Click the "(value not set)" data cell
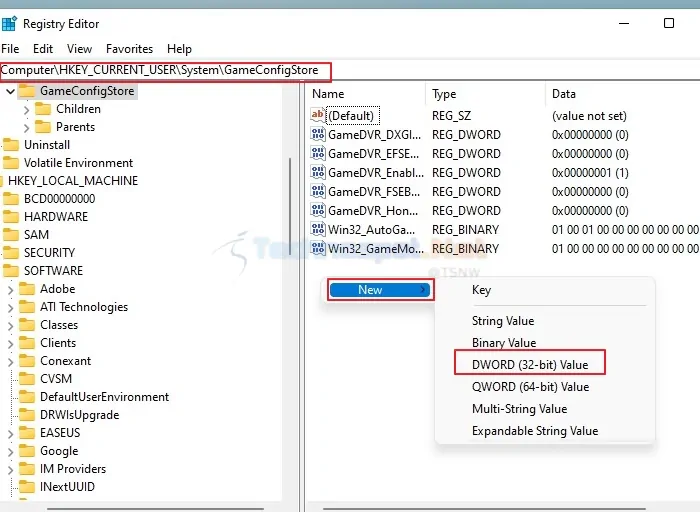 [589, 116]
